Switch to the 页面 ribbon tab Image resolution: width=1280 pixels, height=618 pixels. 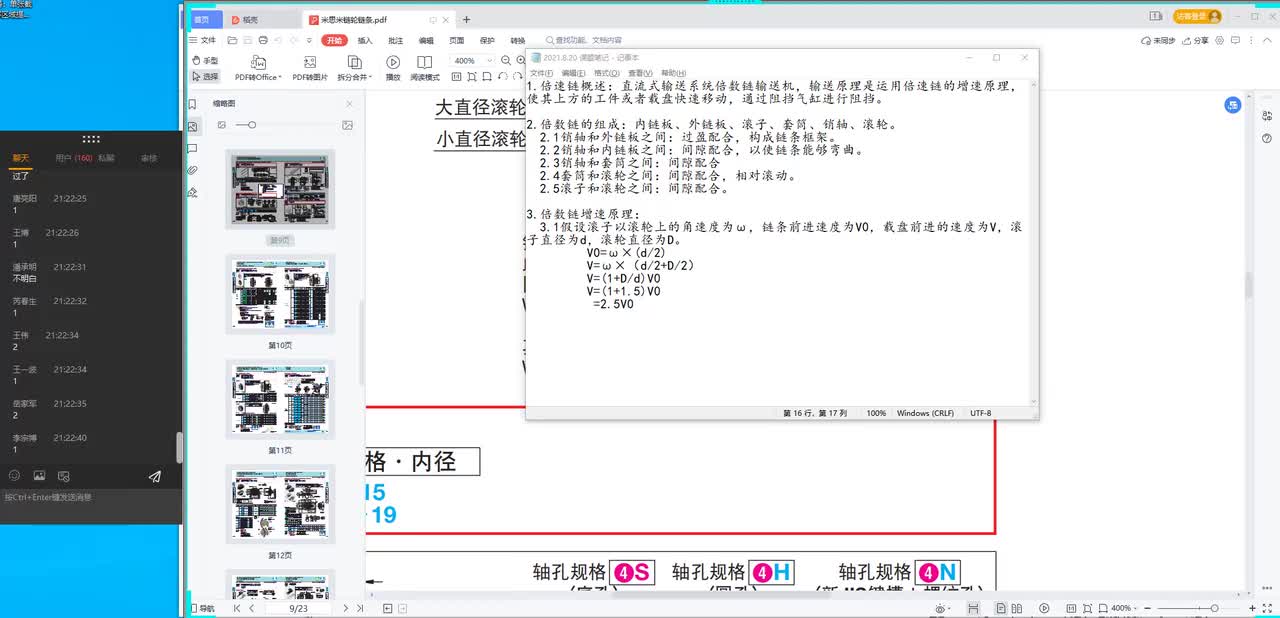[456, 40]
